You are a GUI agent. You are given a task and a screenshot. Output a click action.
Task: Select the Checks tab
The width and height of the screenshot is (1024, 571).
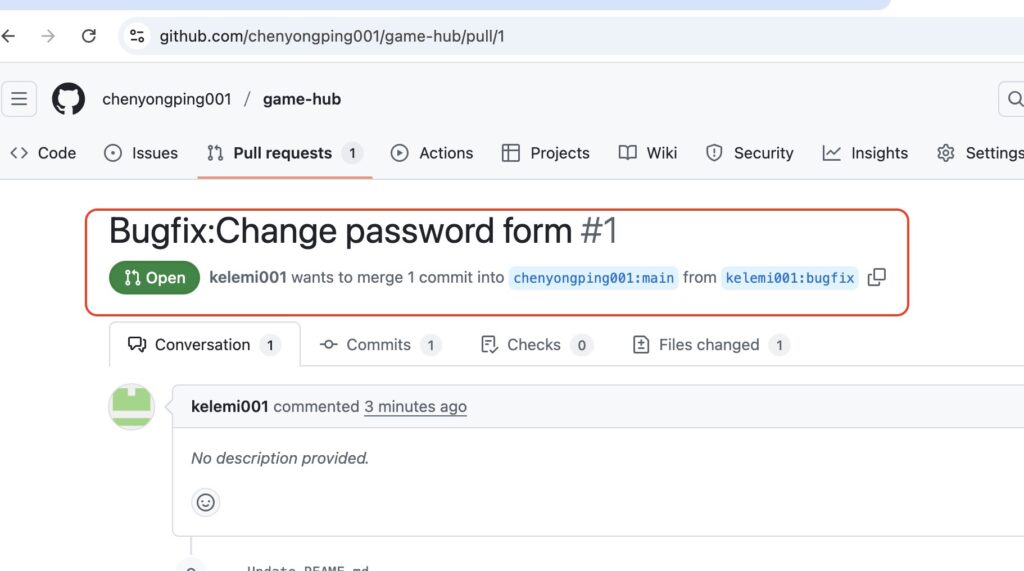(x=535, y=345)
